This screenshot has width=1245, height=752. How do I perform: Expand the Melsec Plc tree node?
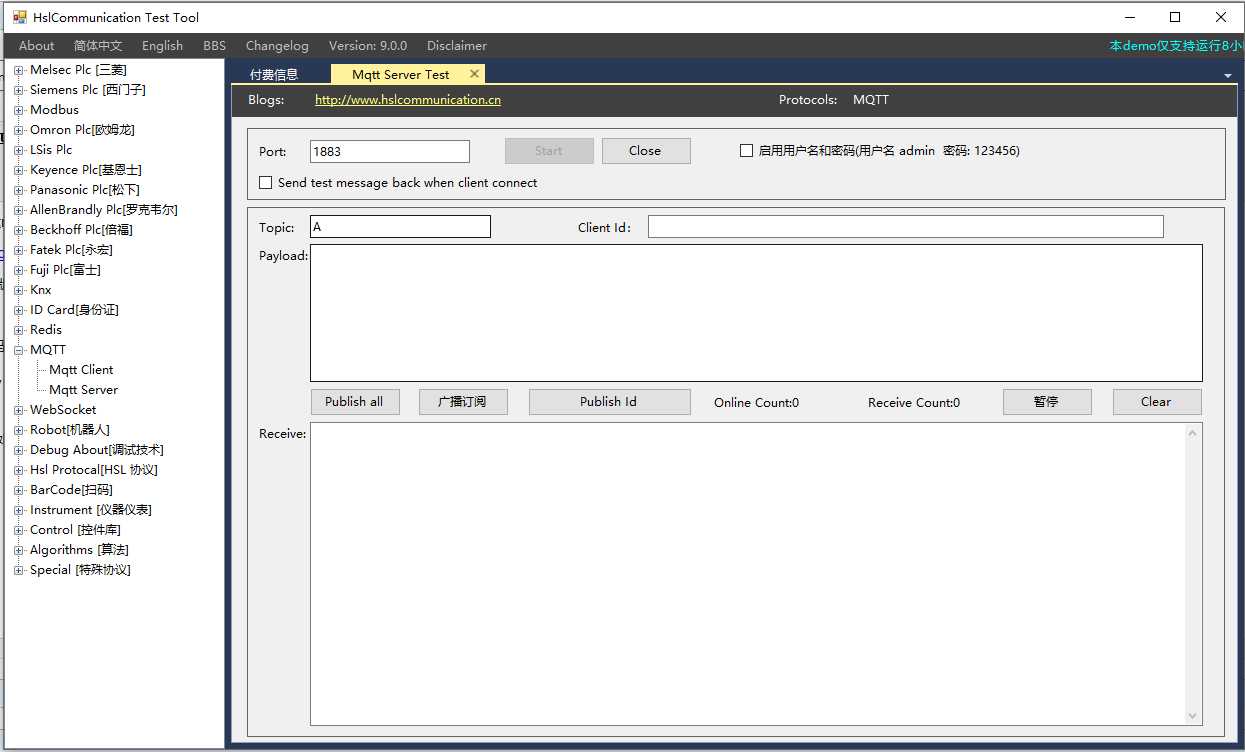point(19,70)
